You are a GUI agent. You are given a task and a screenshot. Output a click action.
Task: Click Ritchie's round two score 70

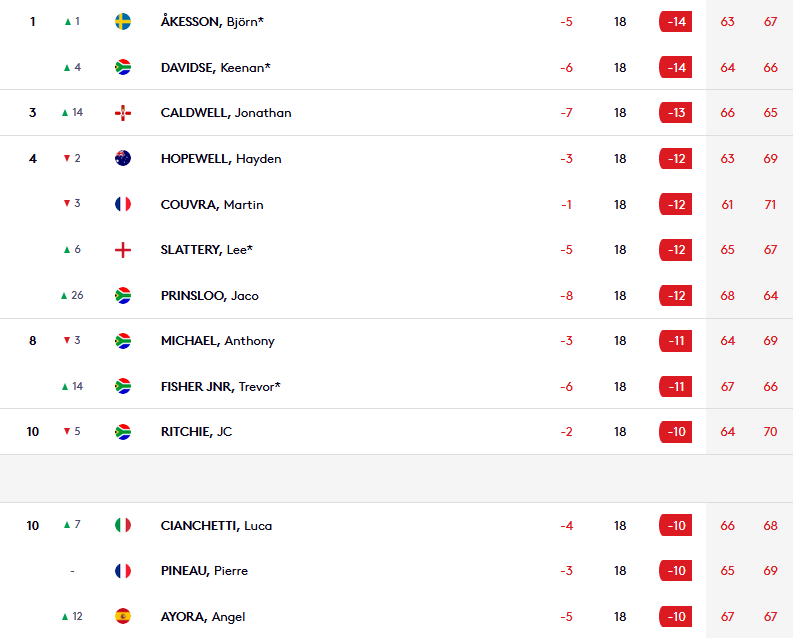coord(770,432)
